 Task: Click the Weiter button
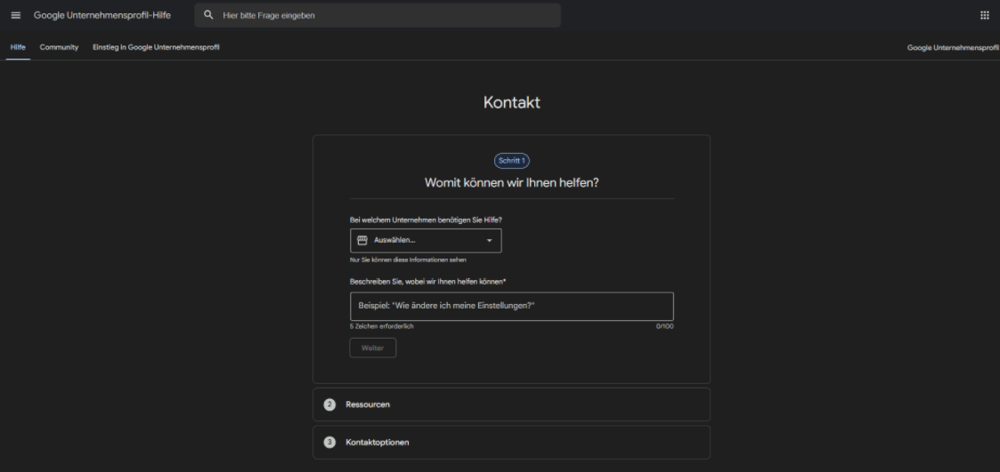click(372, 348)
